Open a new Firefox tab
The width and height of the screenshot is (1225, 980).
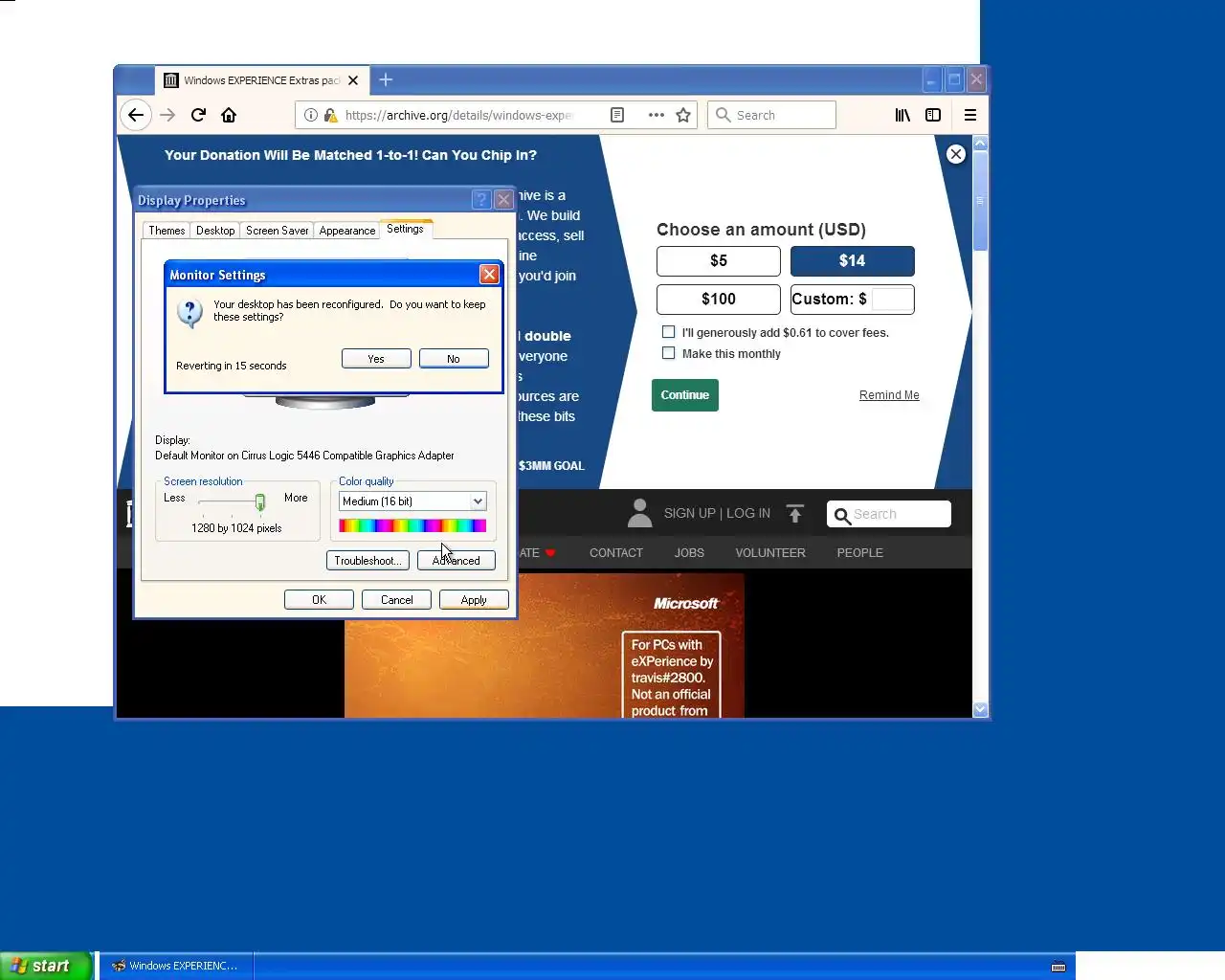(386, 79)
